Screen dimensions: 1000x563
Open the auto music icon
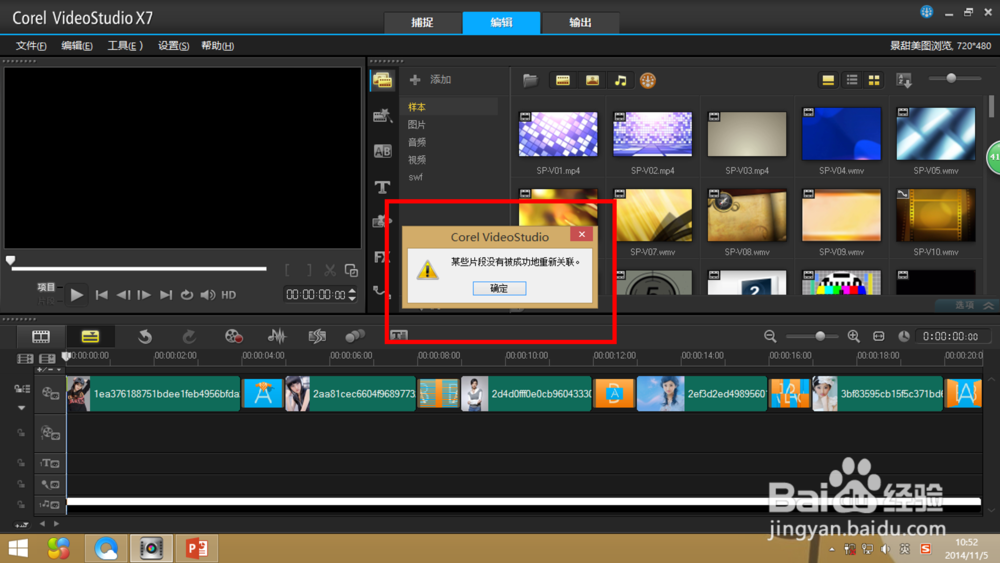click(317, 336)
